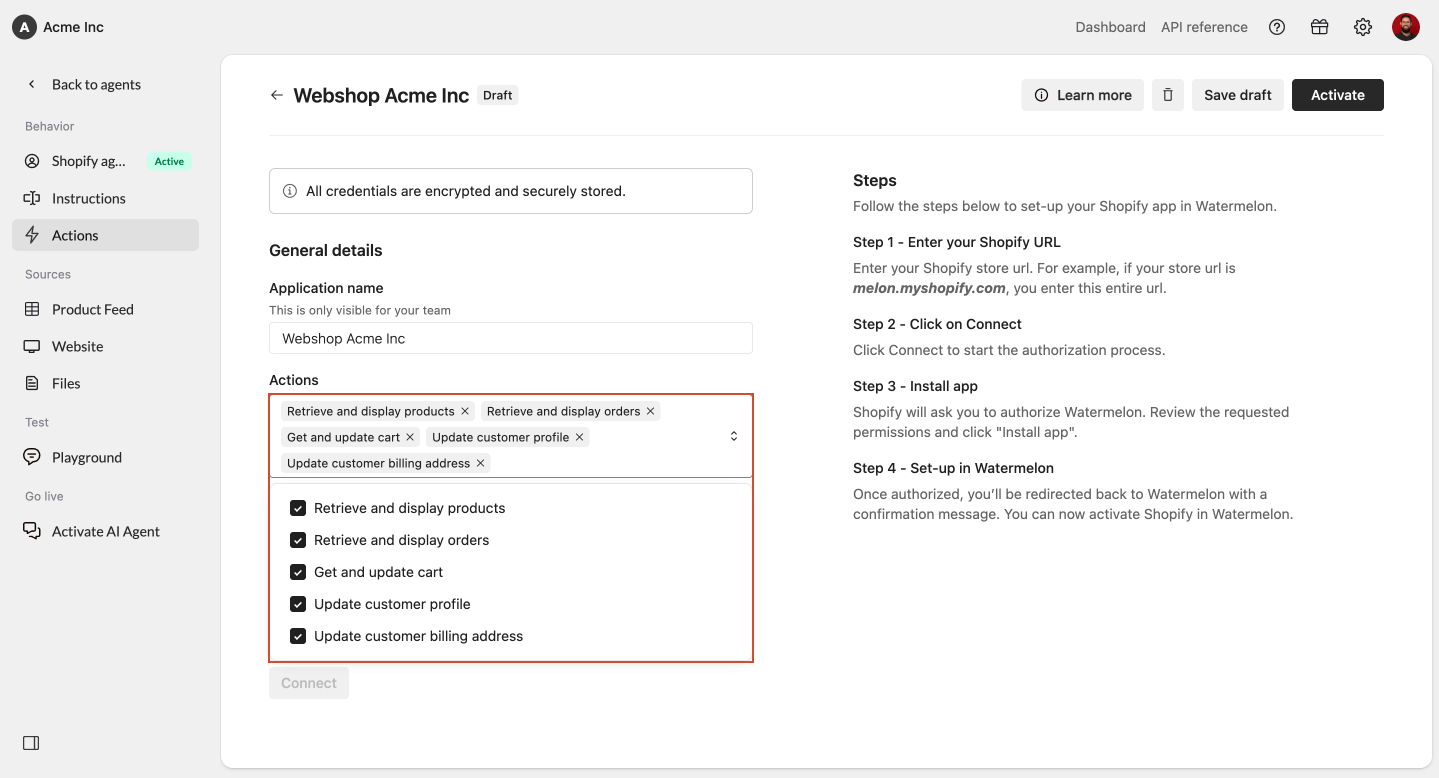The width and height of the screenshot is (1439, 778).
Task: Click the melon.myshopify.com example URL text
Action: [929, 288]
